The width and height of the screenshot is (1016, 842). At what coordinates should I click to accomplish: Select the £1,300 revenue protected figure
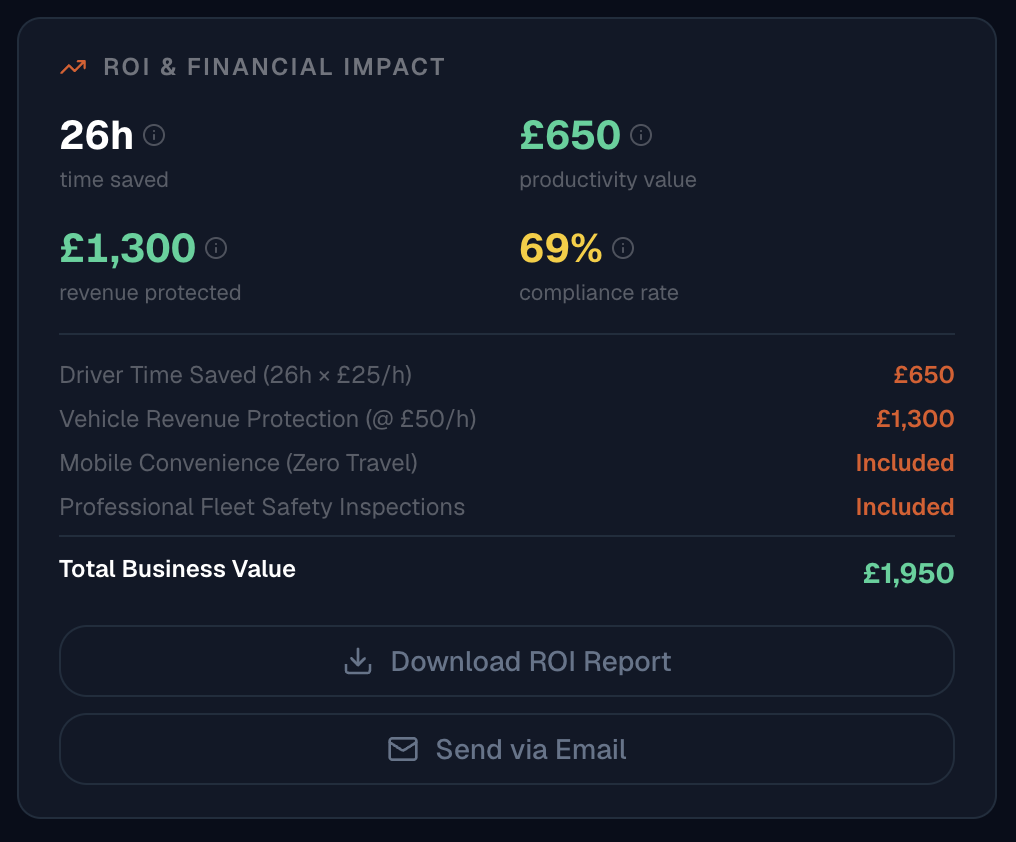tap(128, 248)
